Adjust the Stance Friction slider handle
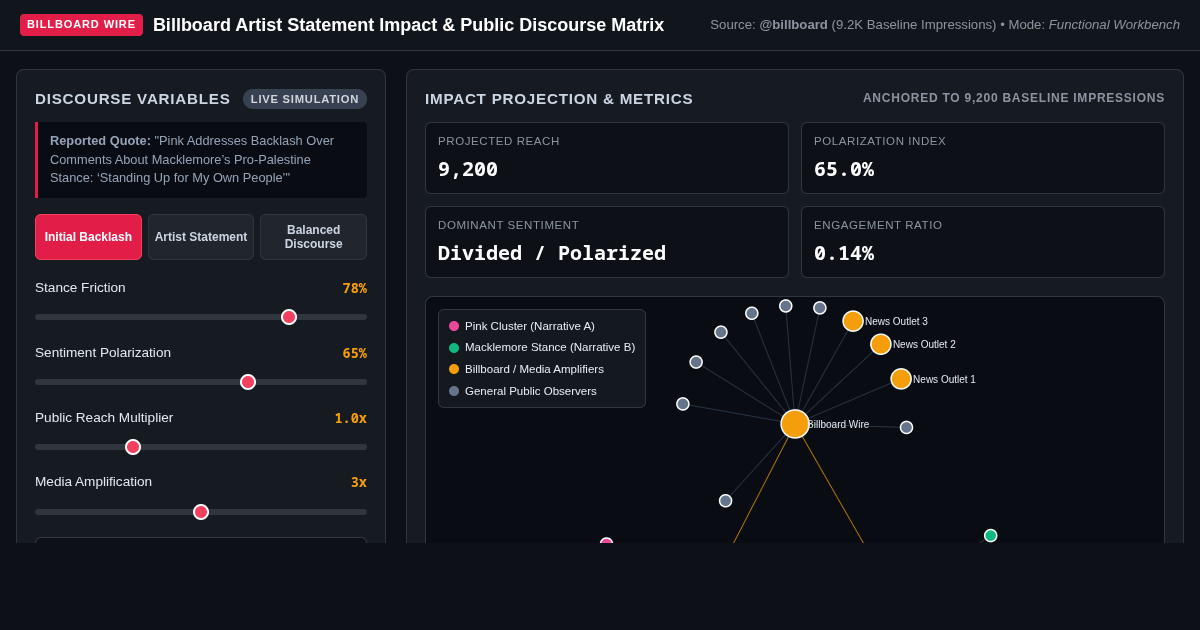This screenshot has height=630, width=1200. coord(289,317)
